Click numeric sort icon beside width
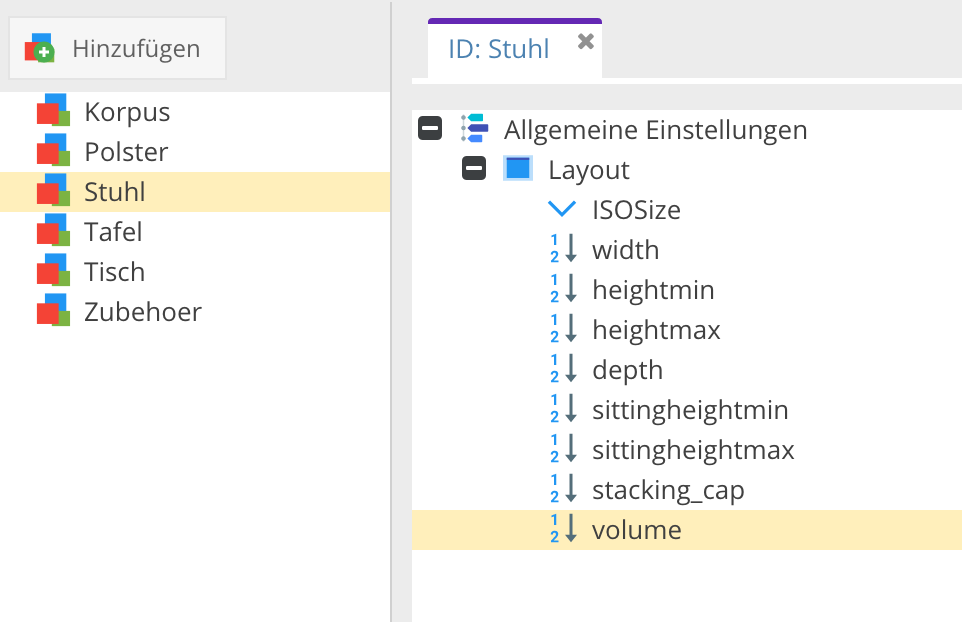This screenshot has width=962, height=622. click(x=564, y=250)
